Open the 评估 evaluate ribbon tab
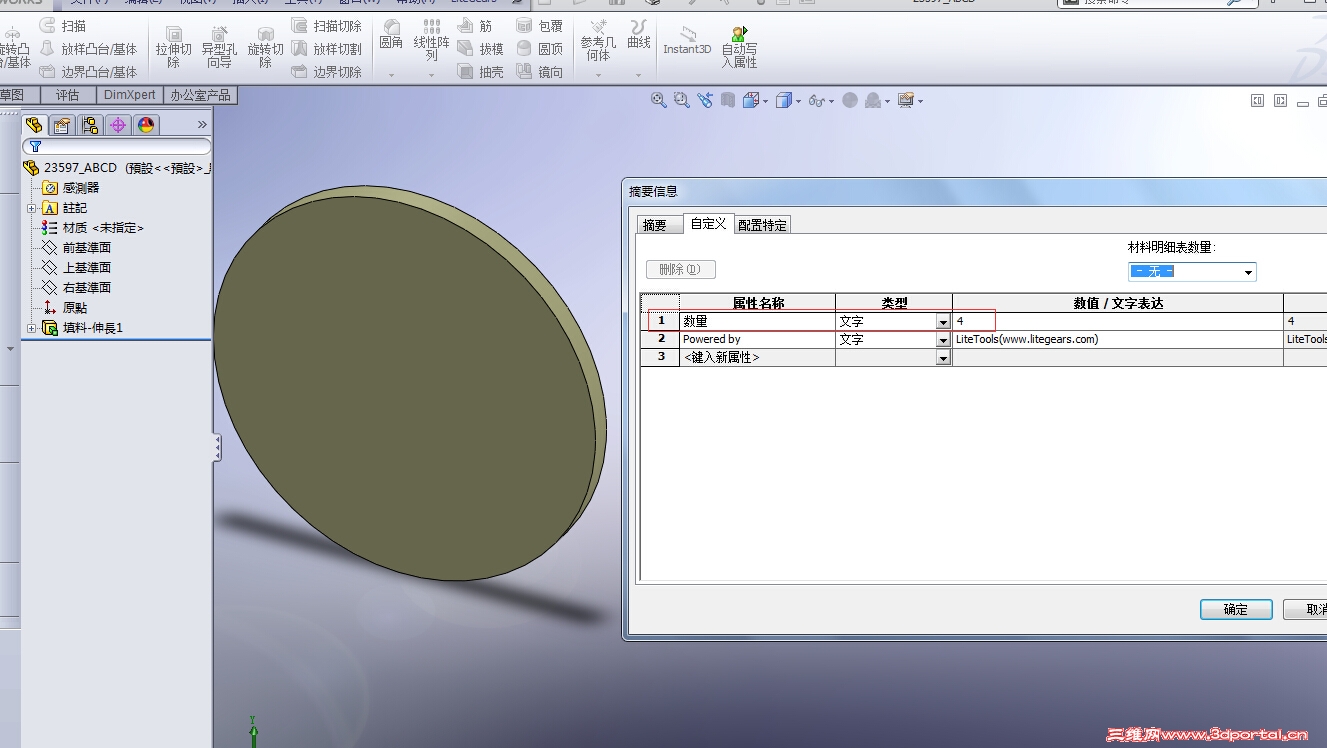The image size is (1327, 748). coord(68,95)
